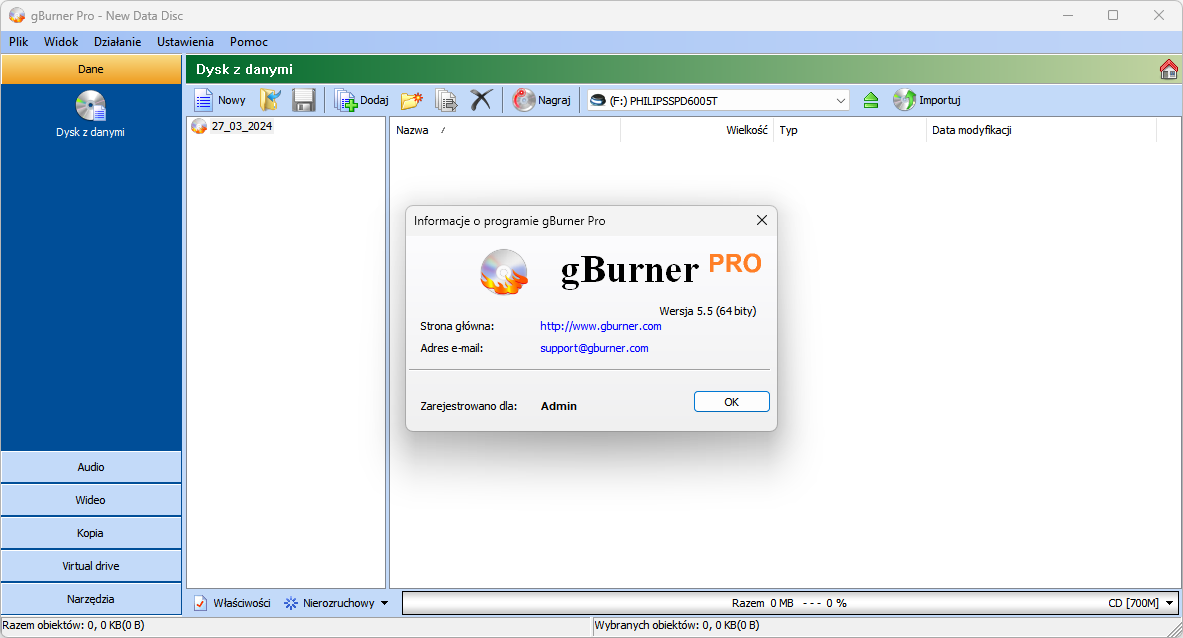The image size is (1183, 638).
Task: Click Wybranych obiektów status bar text
Action: (677, 625)
